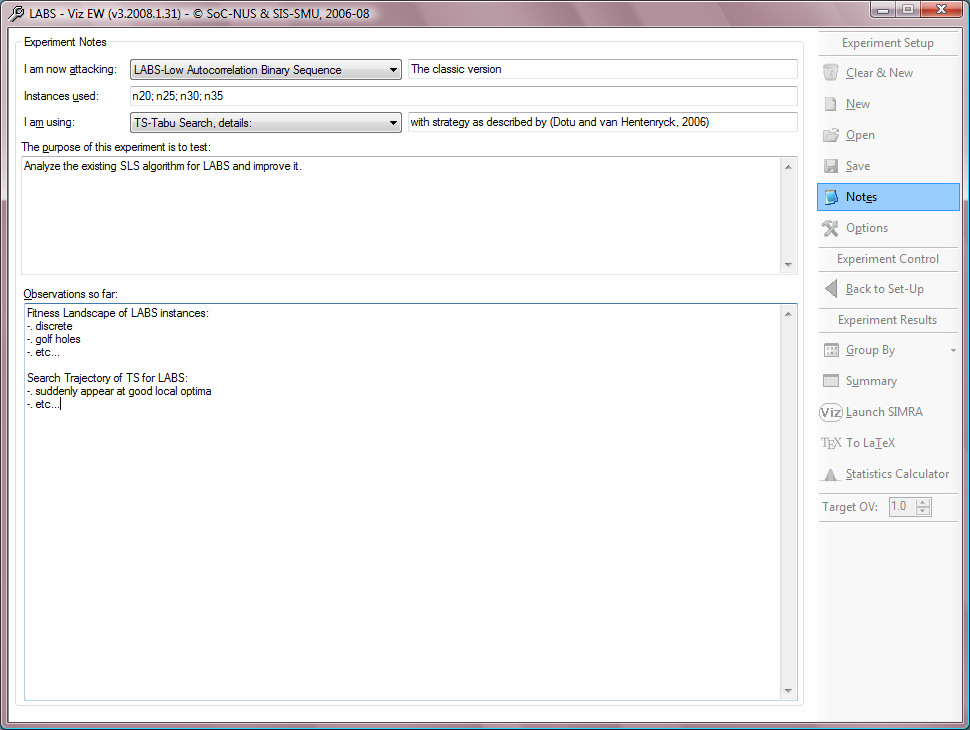
Task: Click the Notes notebook icon
Action: (831, 197)
